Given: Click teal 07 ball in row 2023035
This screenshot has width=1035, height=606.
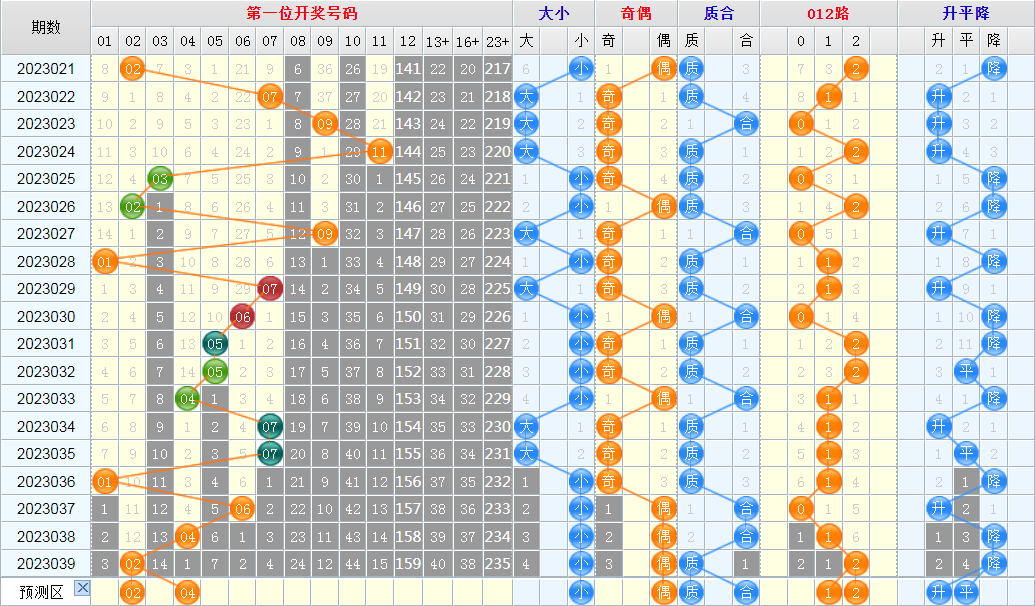Looking at the screenshot, I should click(269, 454).
